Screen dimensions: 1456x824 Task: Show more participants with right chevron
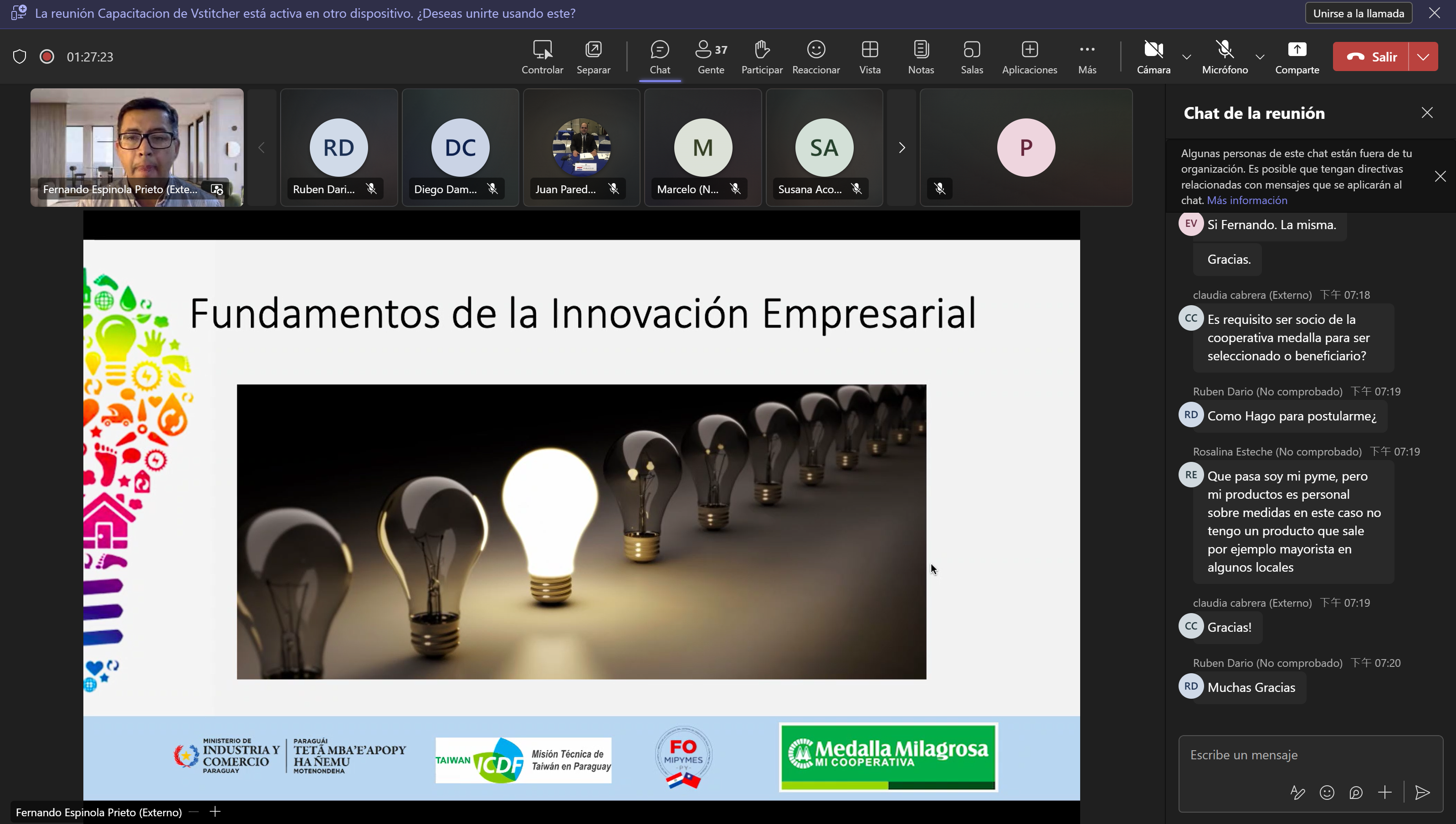pyautogui.click(x=902, y=148)
